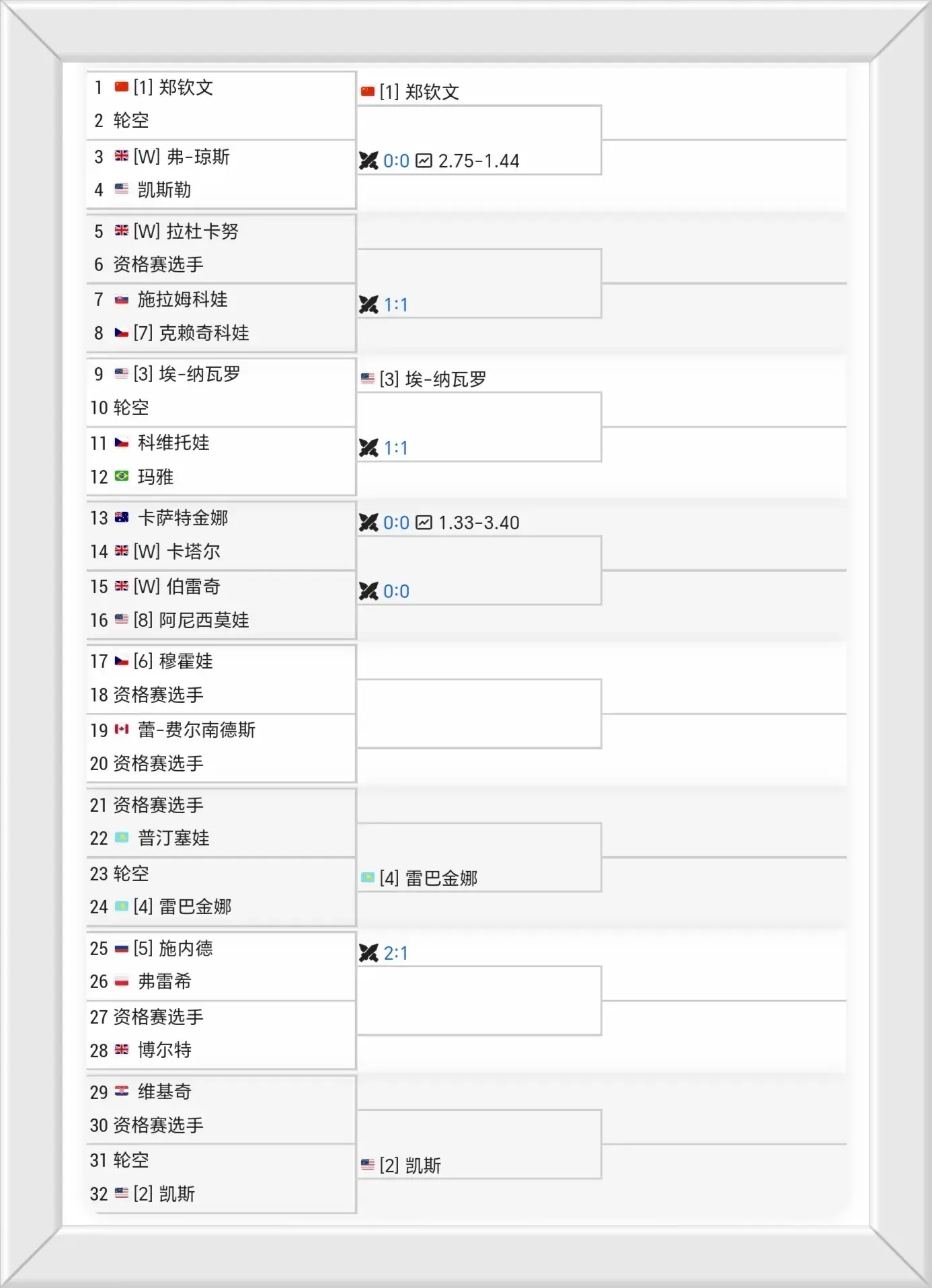932x1288 pixels.
Task: Open the 0:0 record link beside 2.75-1.44
Action: 396,161
